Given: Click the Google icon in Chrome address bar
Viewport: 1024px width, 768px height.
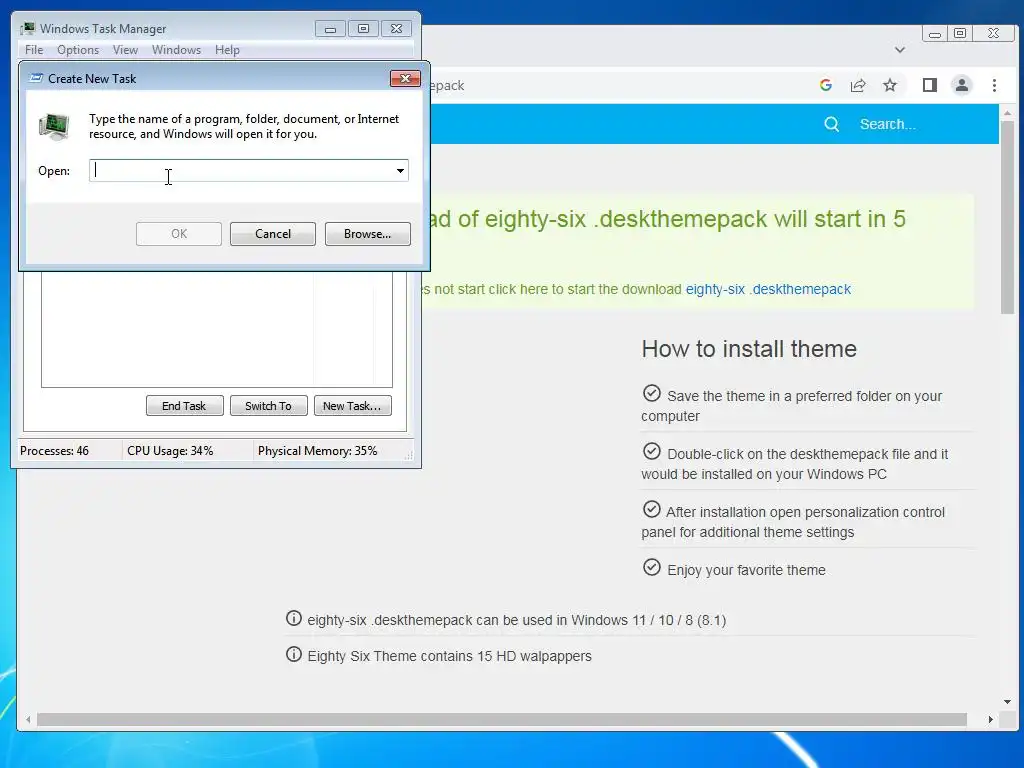Looking at the screenshot, I should coord(825,85).
